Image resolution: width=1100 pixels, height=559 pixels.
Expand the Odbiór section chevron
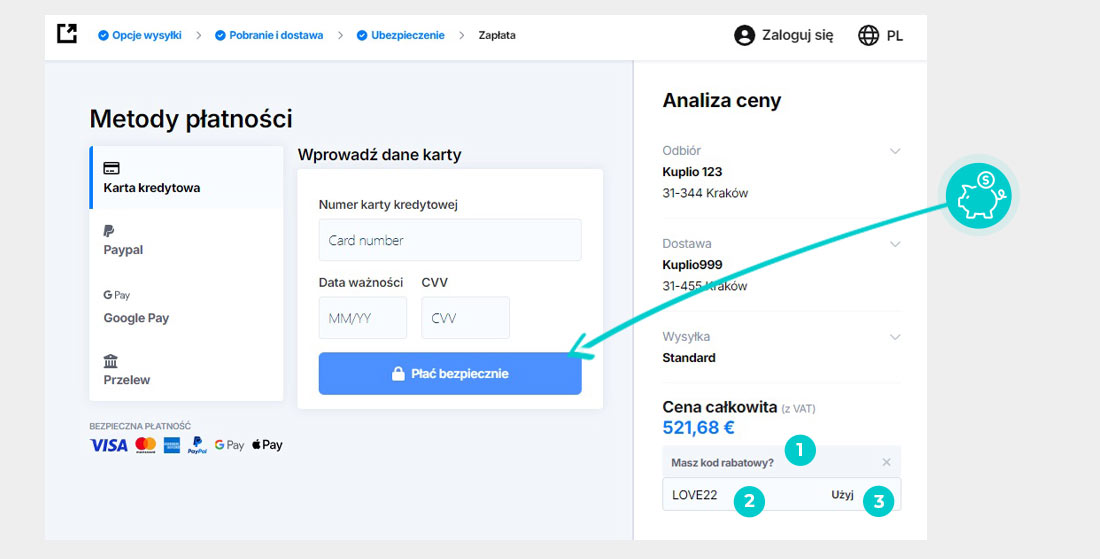894,151
